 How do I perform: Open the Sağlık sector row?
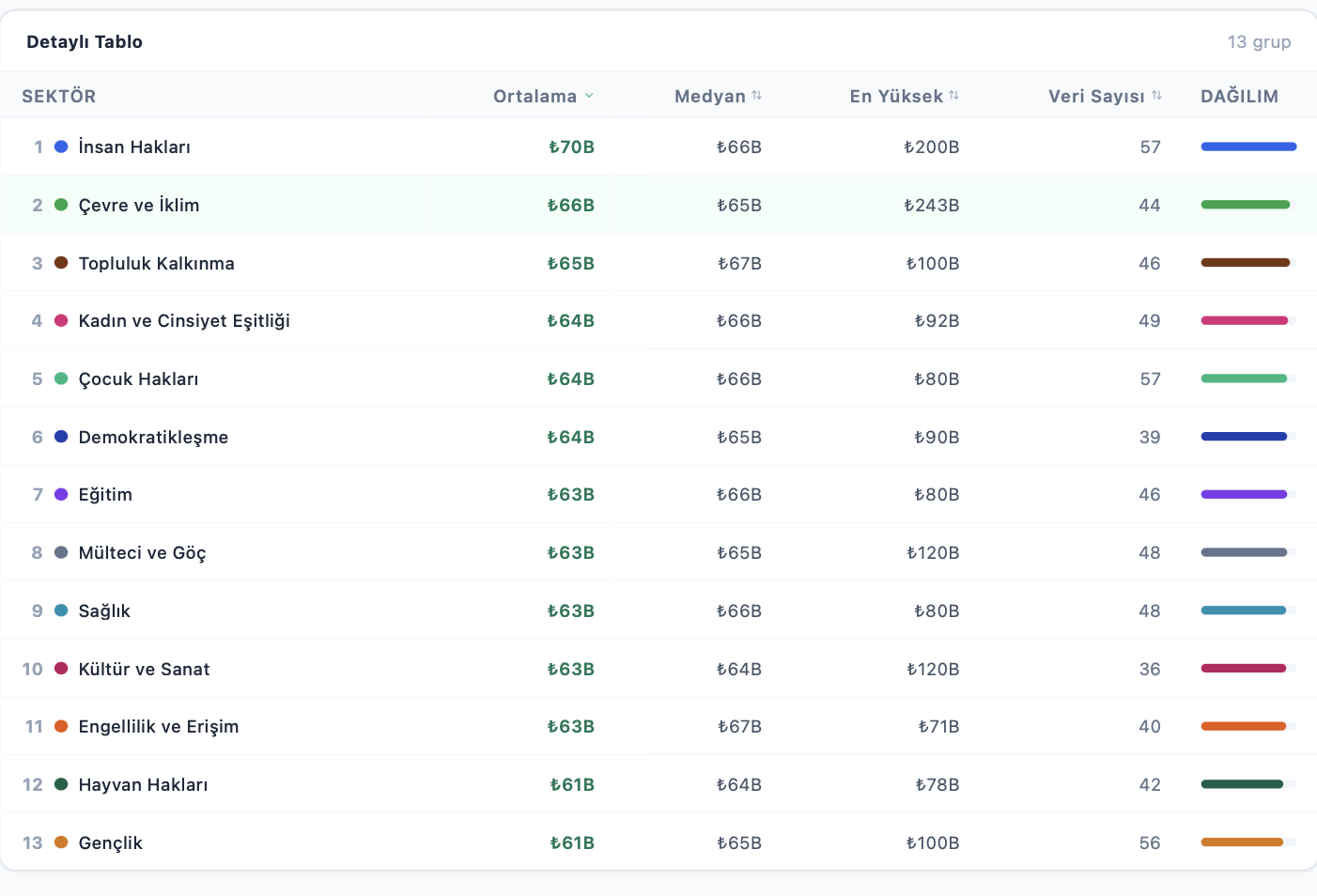[x=658, y=610]
